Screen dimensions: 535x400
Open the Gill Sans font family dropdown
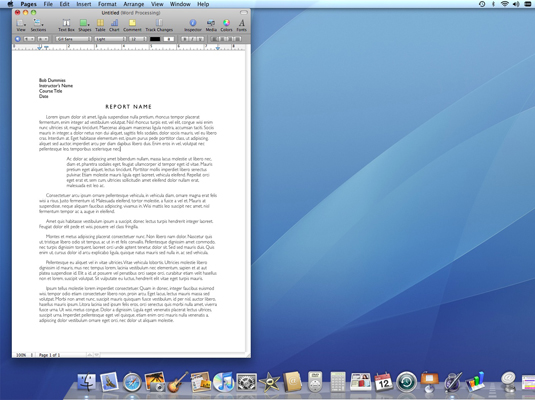pos(73,39)
